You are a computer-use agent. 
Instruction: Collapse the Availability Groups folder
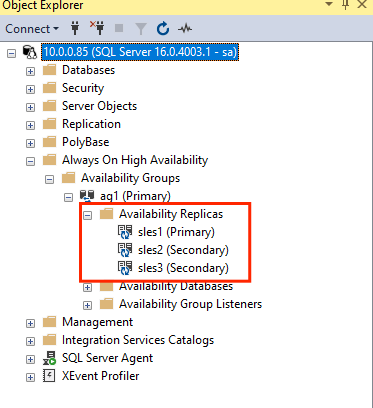tap(49, 179)
